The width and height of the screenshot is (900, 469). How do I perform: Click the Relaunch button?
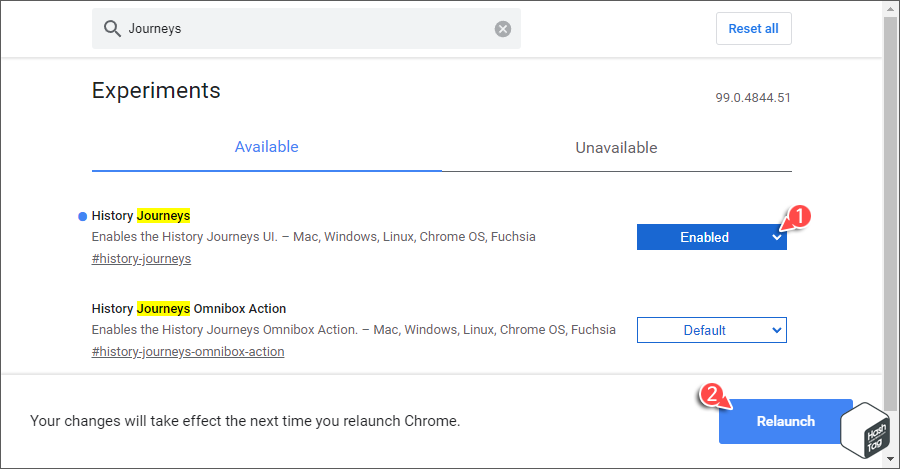785,421
